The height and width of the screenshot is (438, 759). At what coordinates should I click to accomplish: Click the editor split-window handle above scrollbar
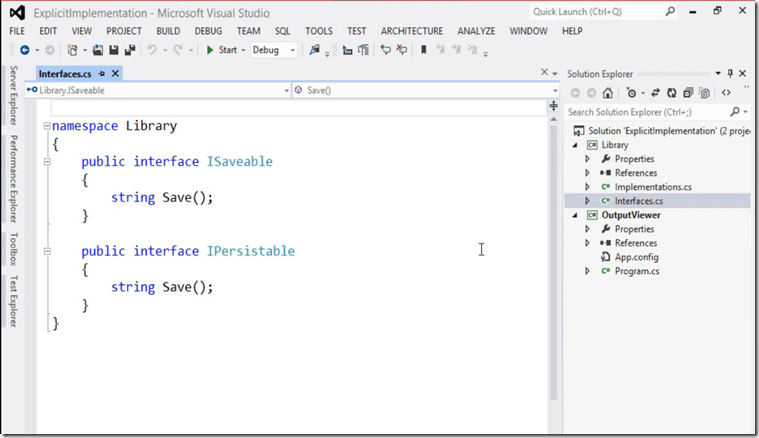point(553,106)
